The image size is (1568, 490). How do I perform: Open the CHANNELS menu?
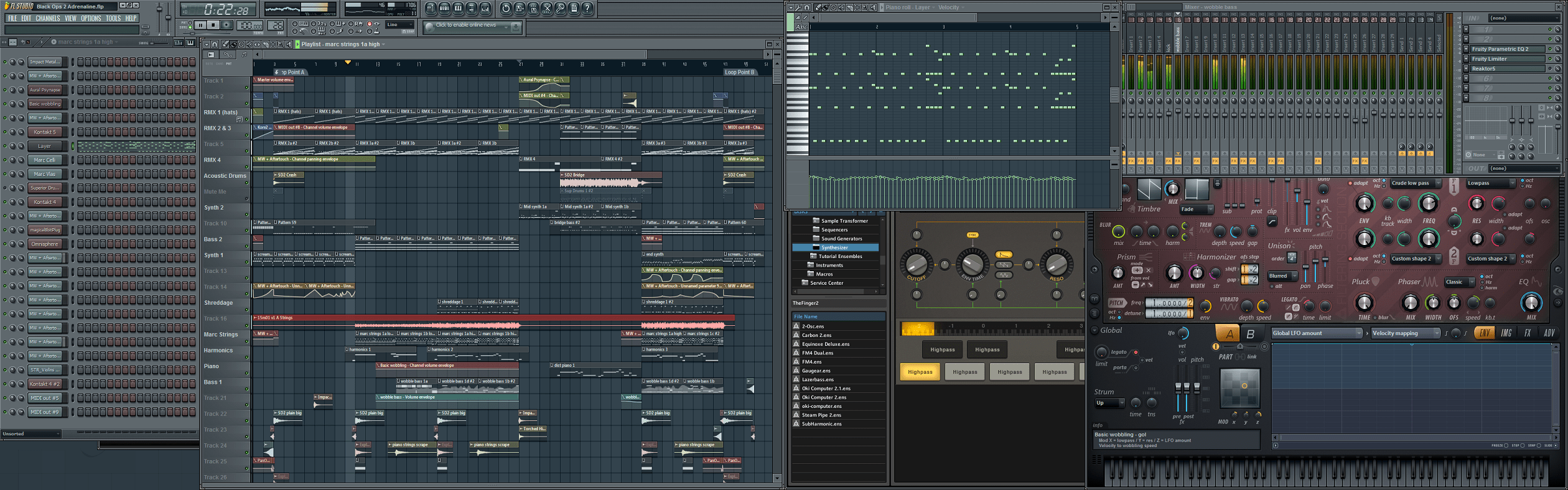48,18
